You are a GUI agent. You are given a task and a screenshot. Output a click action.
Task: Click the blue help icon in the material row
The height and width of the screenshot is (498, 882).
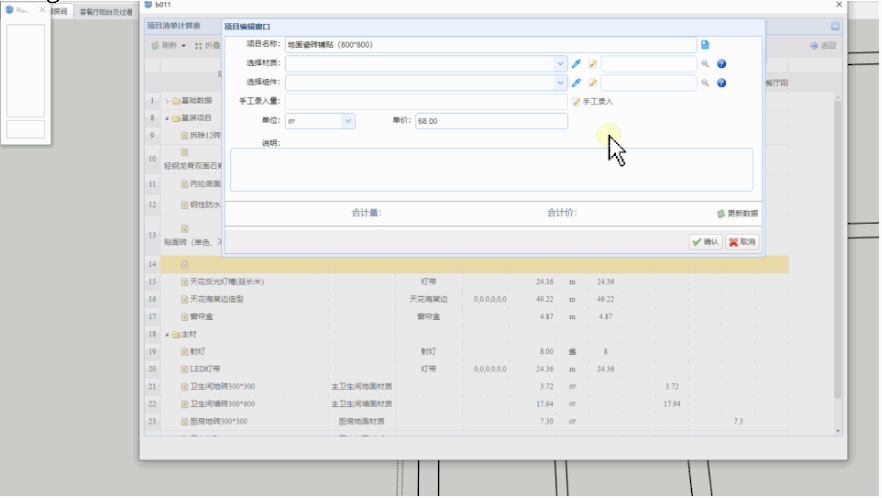721,64
